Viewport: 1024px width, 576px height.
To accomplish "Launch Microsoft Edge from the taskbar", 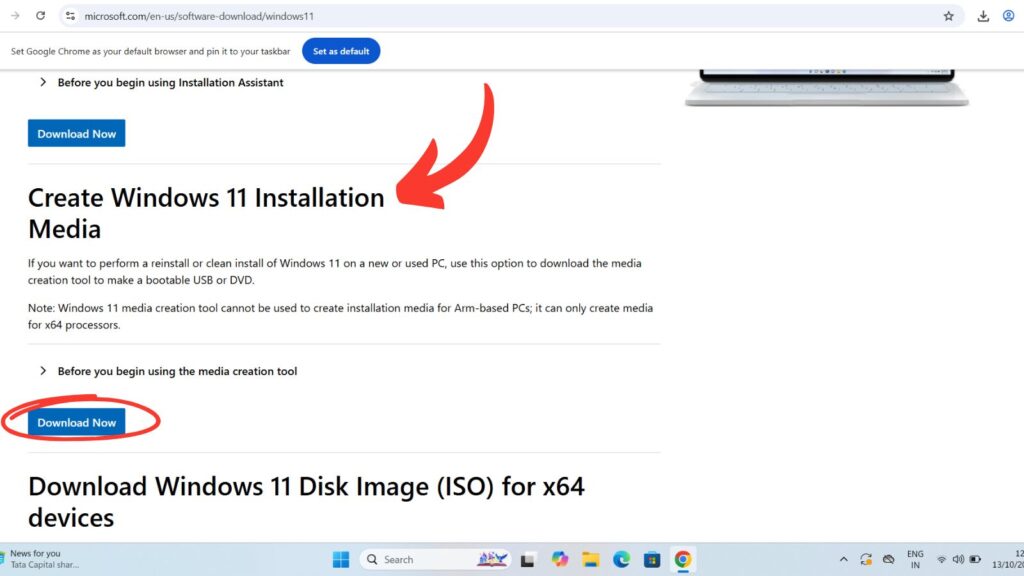I will click(621, 559).
